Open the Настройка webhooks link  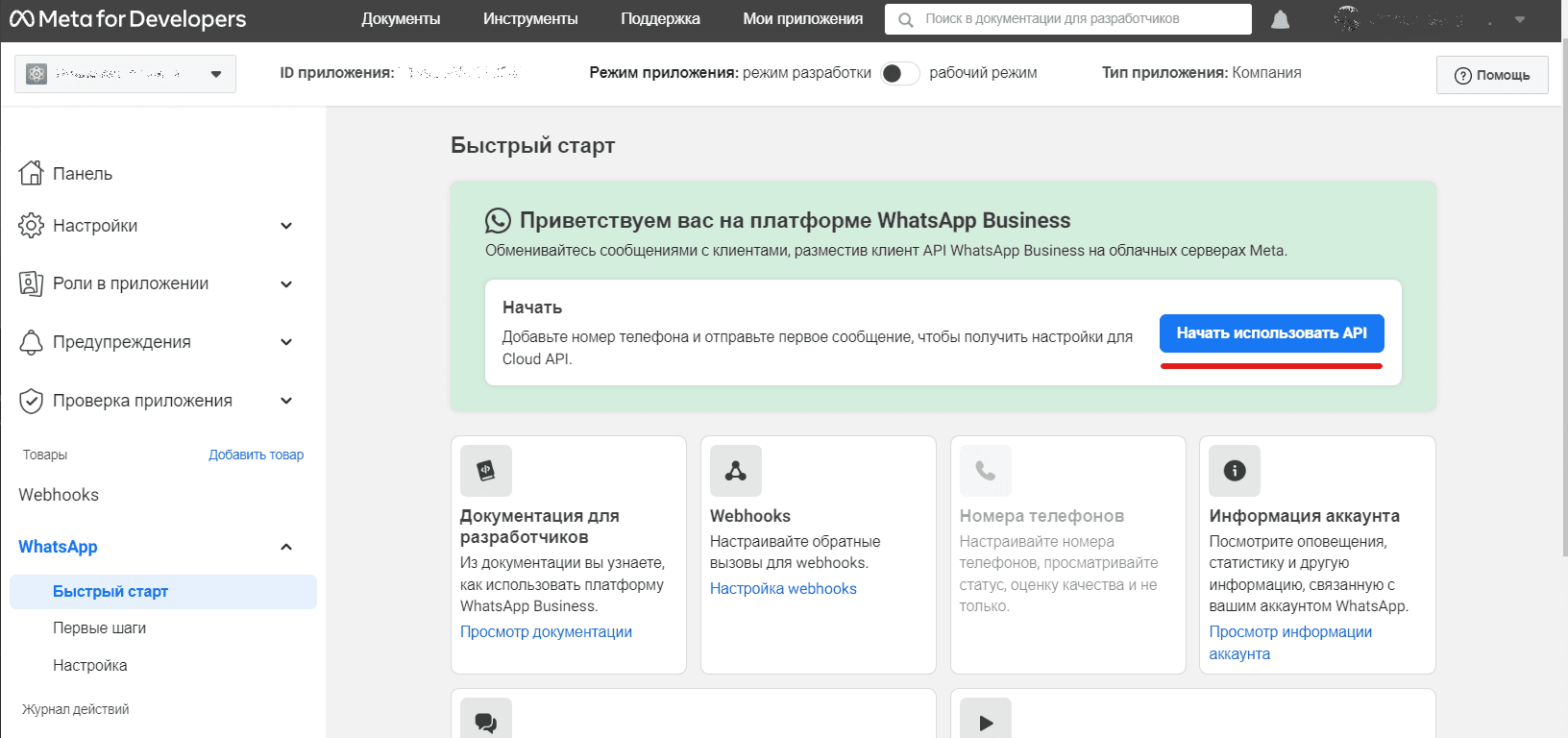[783, 589]
